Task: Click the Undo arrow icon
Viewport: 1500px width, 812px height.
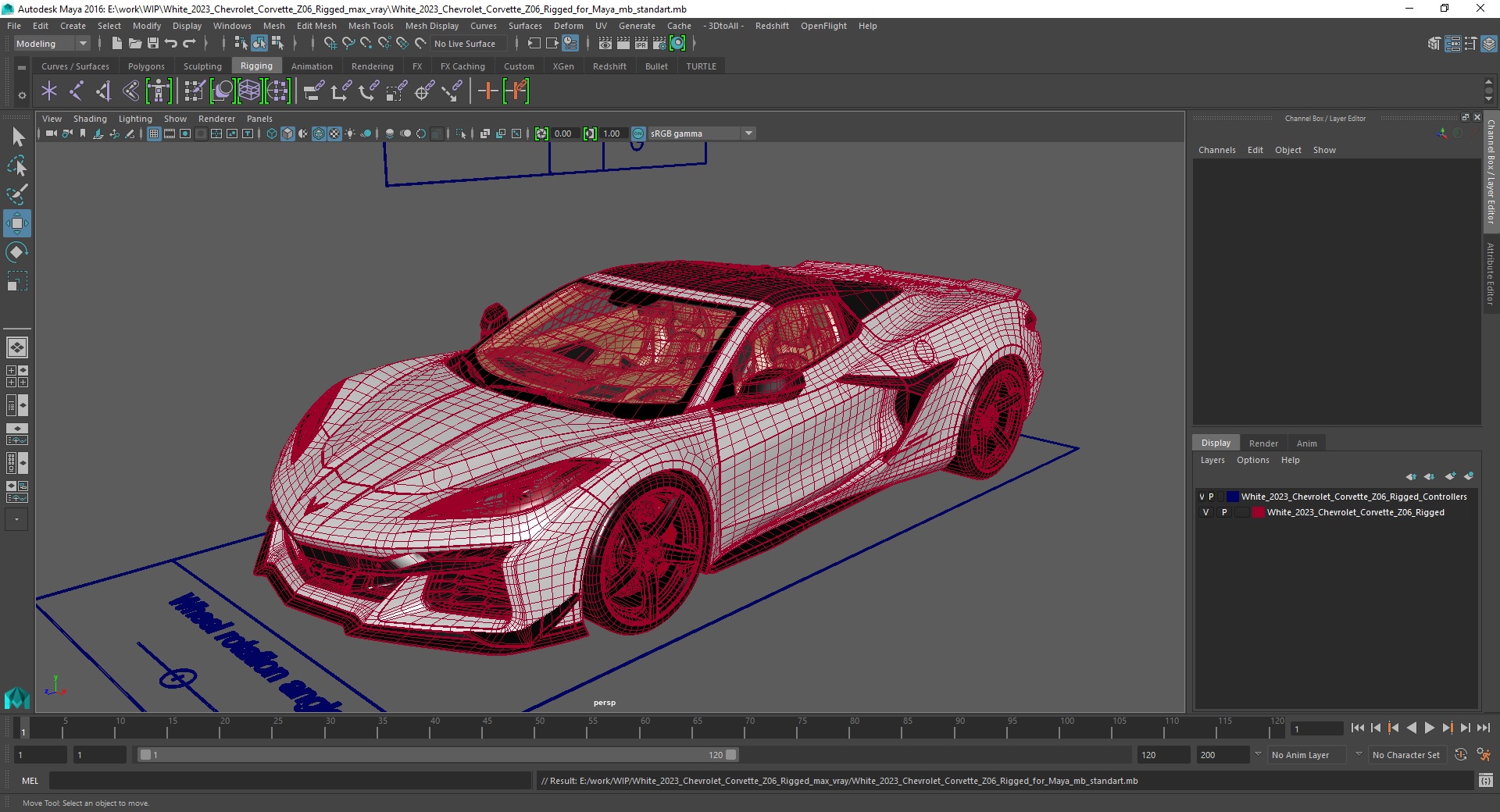Action: coord(171,44)
